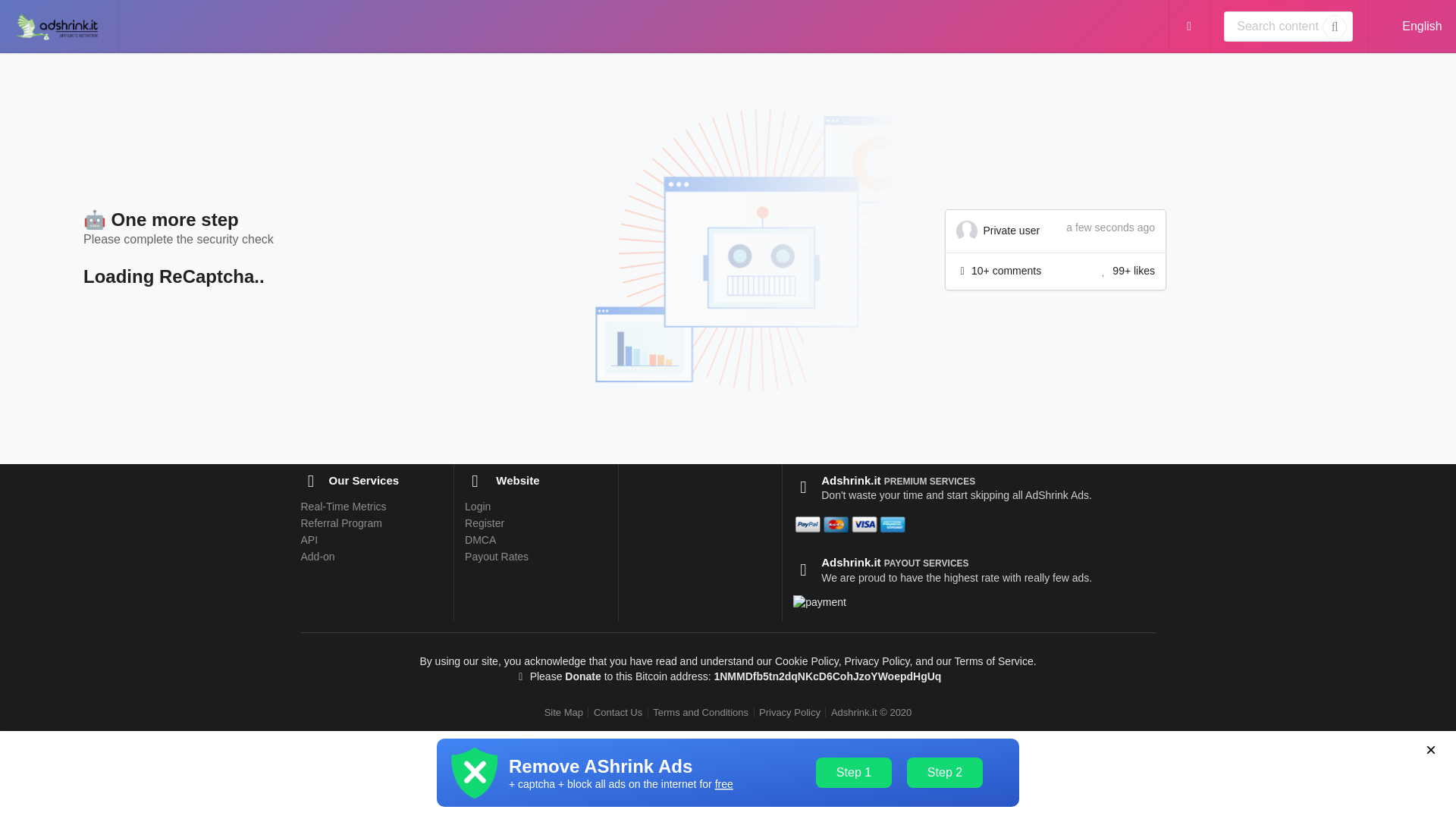This screenshot has height=819, width=1456.
Task: Click the Bitcoin icon before Please Donate
Action: pos(520,677)
